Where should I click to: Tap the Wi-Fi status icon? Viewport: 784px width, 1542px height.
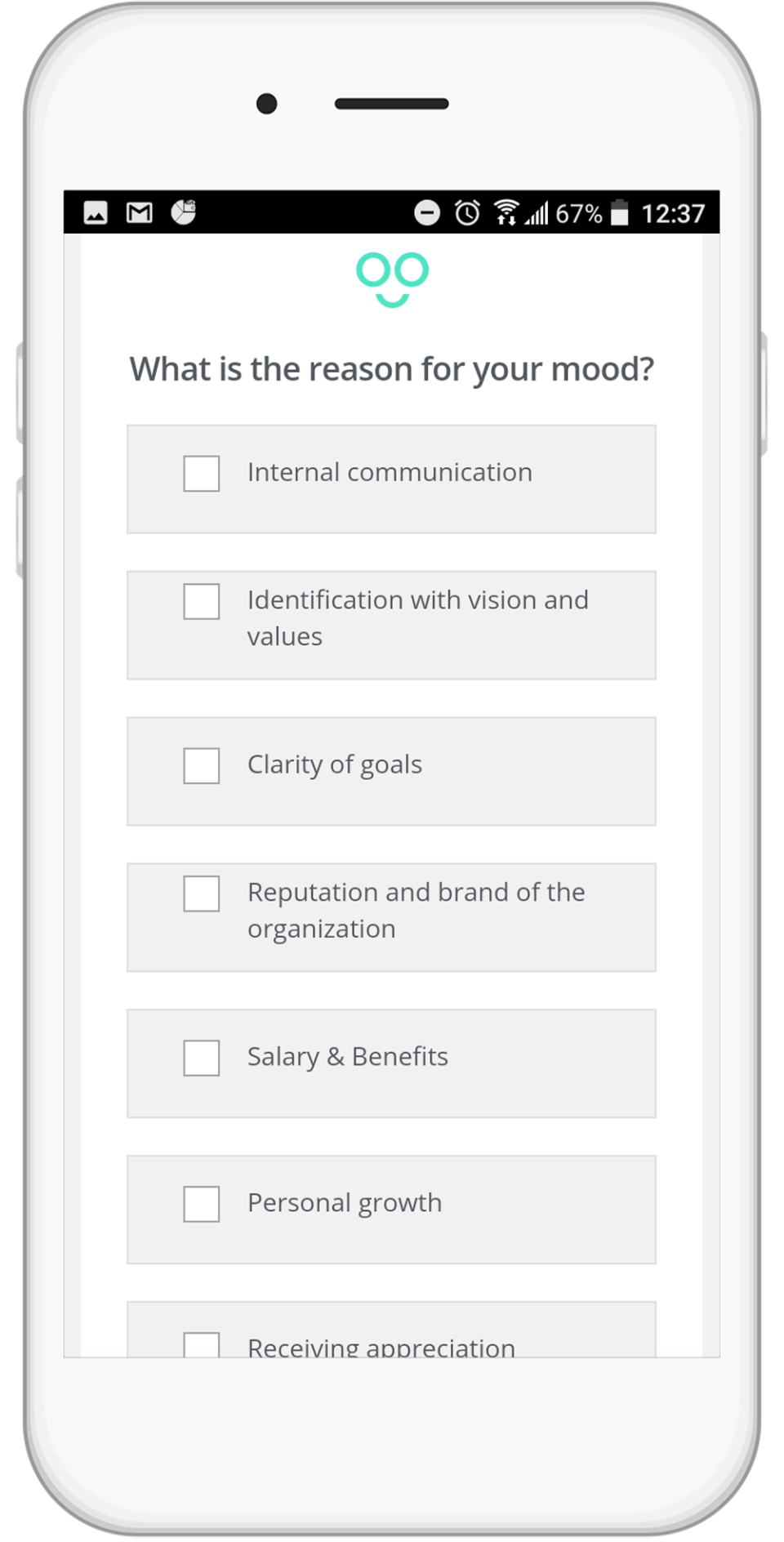[506, 212]
